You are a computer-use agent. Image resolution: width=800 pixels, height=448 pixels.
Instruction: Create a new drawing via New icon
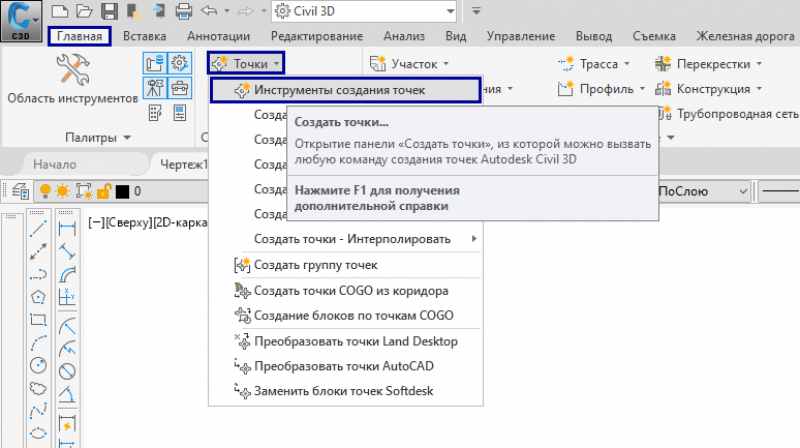click(x=60, y=11)
